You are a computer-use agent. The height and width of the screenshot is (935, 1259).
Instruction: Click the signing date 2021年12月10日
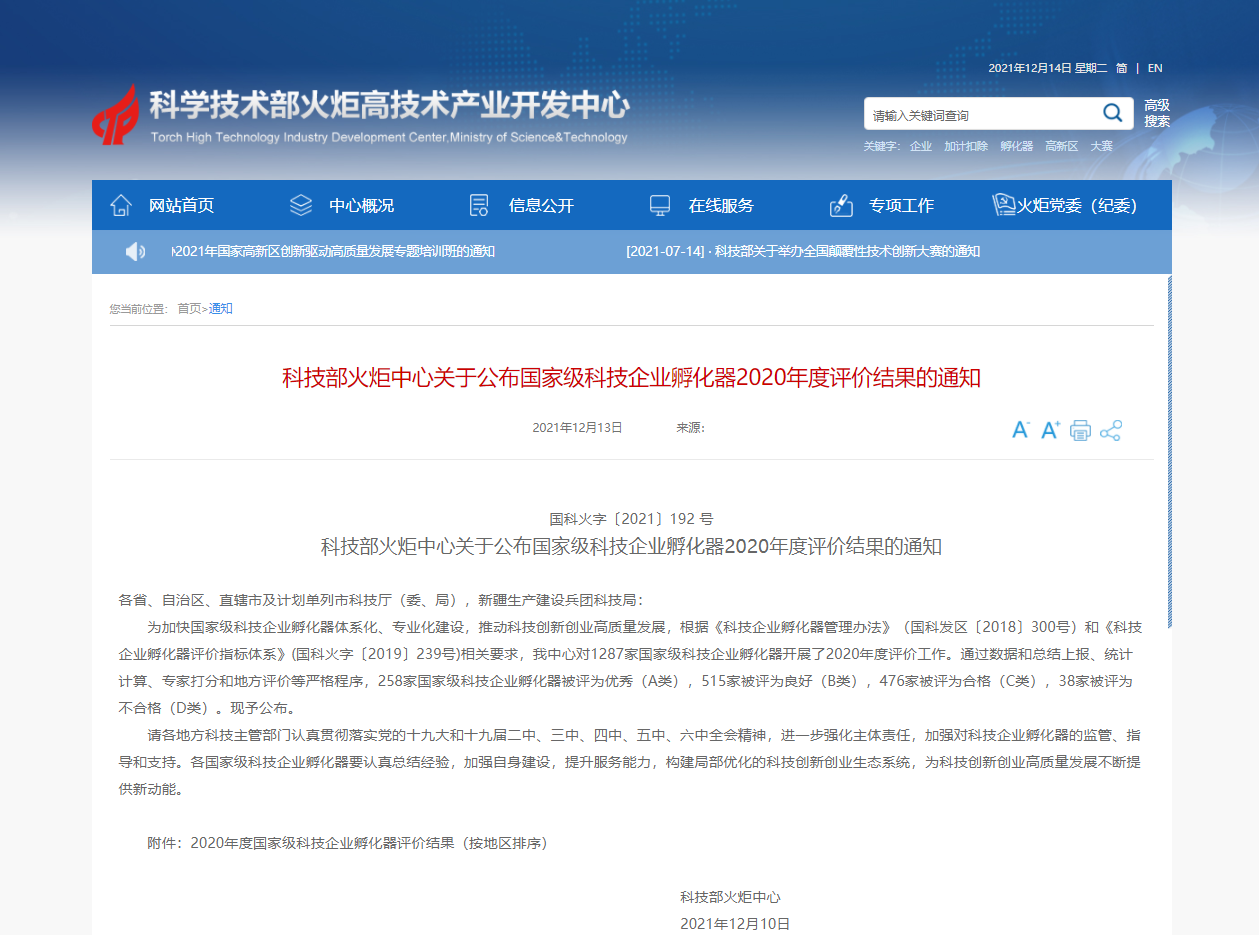click(x=735, y=924)
